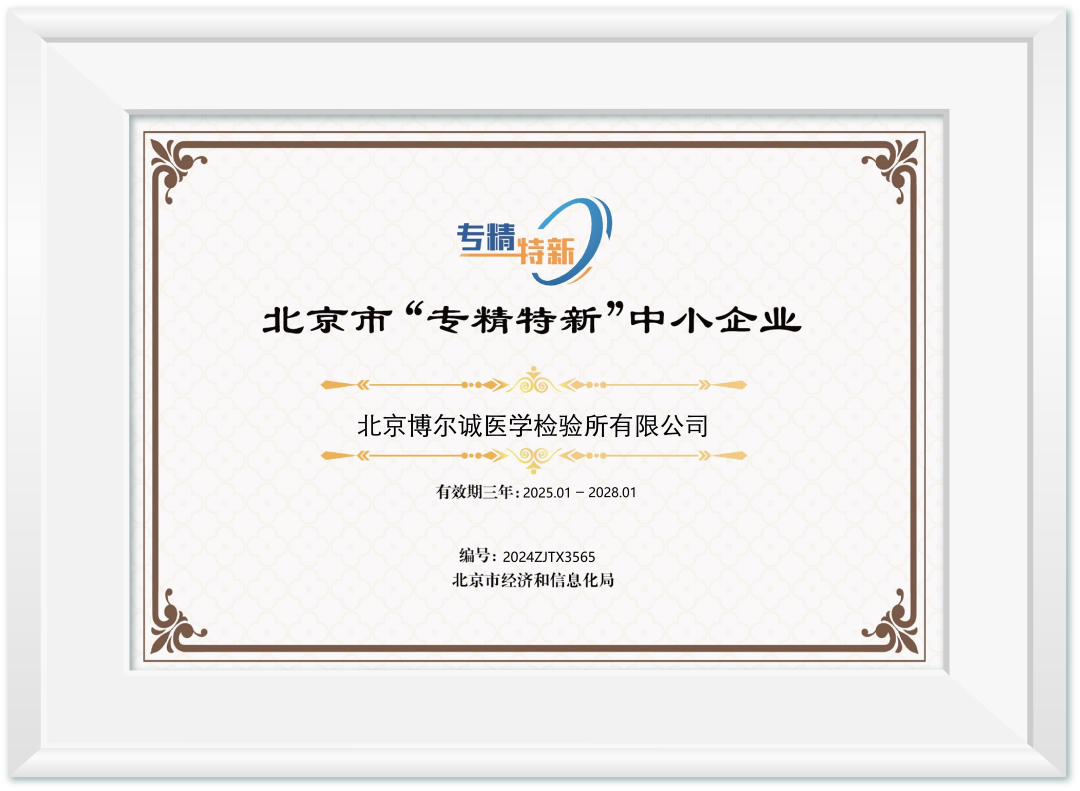
Task: Select the certificate number 2024ZJTX3565
Action: [550, 557]
